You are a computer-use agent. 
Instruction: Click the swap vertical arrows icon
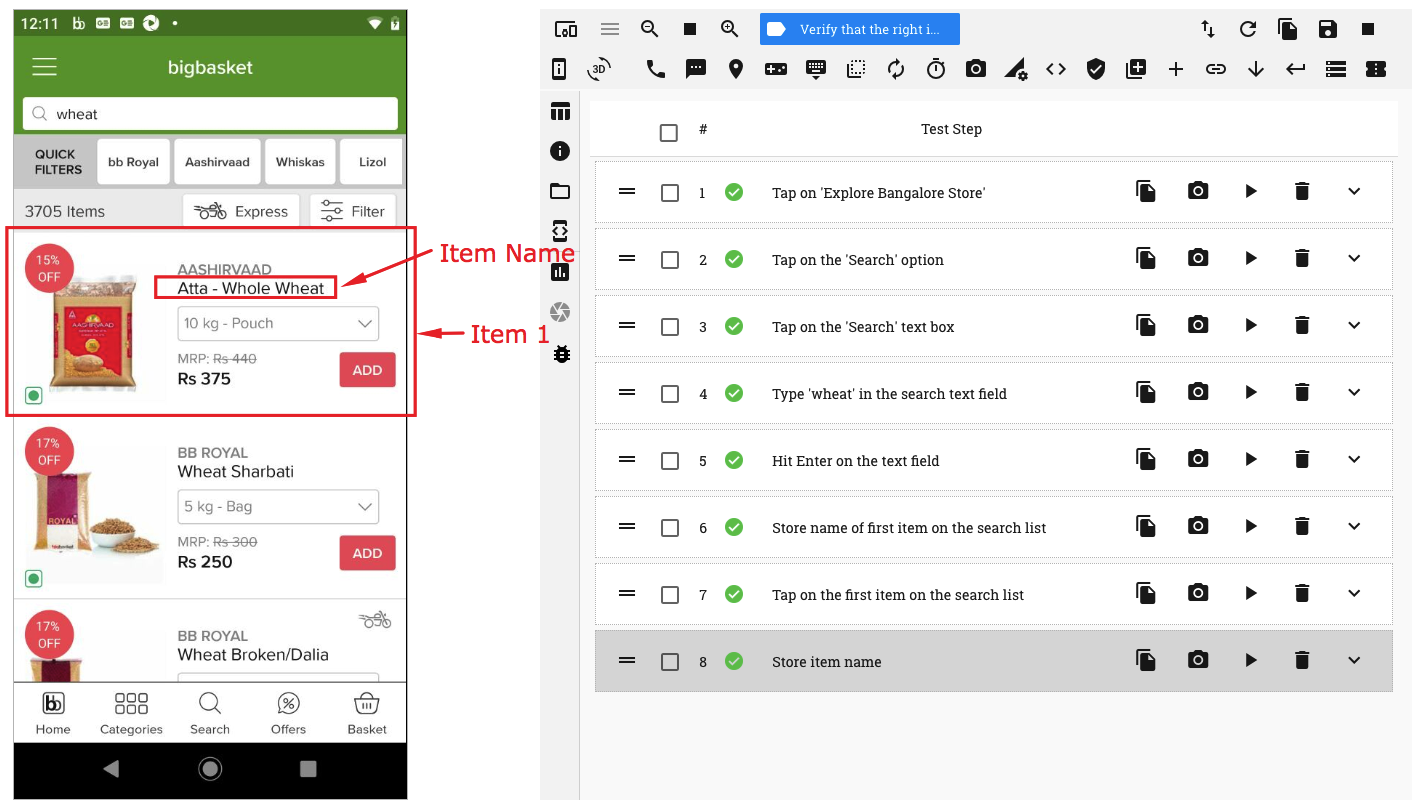click(x=1208, y=29)
